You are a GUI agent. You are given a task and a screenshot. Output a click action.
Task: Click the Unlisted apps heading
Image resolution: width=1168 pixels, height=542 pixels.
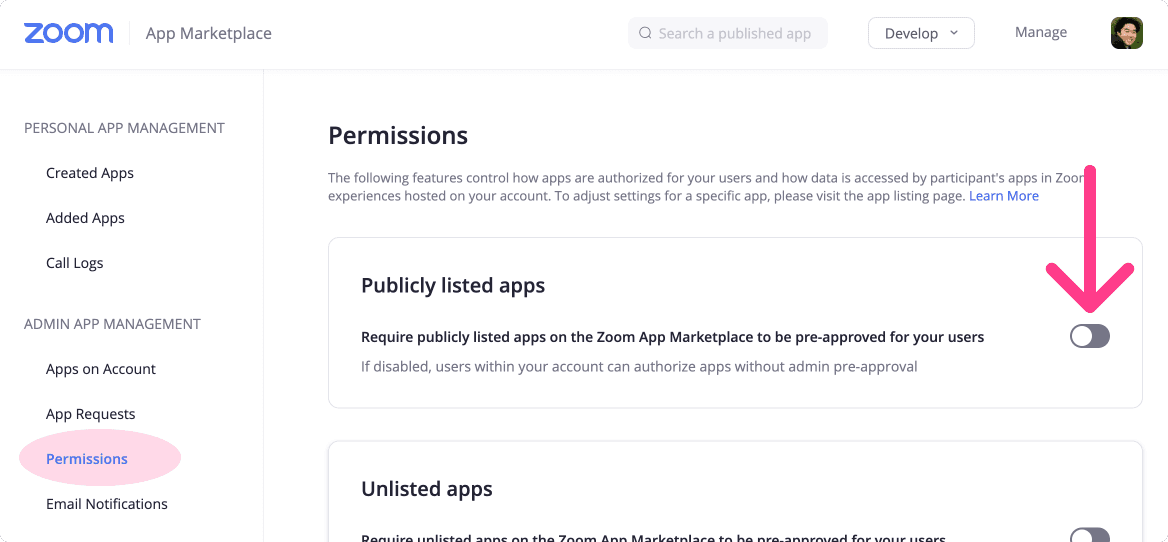(x=427, y=488)
